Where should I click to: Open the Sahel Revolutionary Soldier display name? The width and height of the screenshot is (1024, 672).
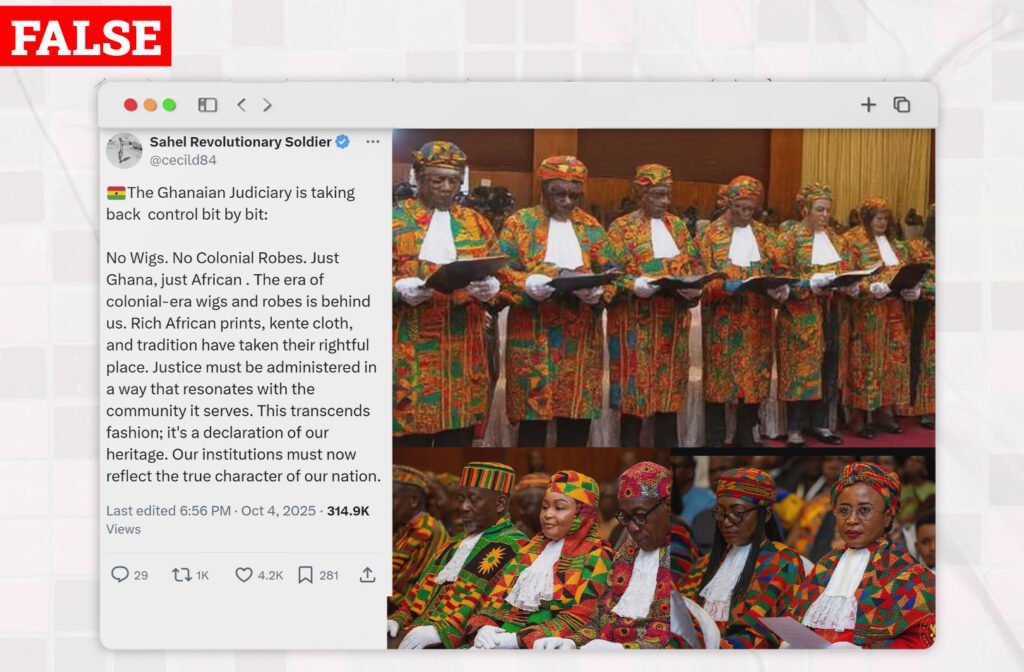[x=240, y=142]
